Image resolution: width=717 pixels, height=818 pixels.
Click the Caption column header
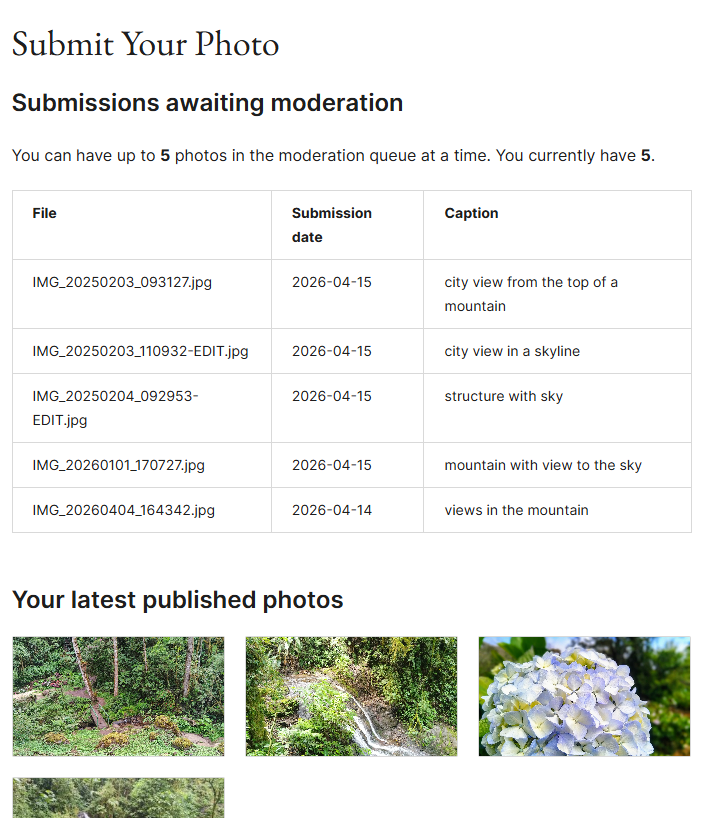[x=471, y=213]
